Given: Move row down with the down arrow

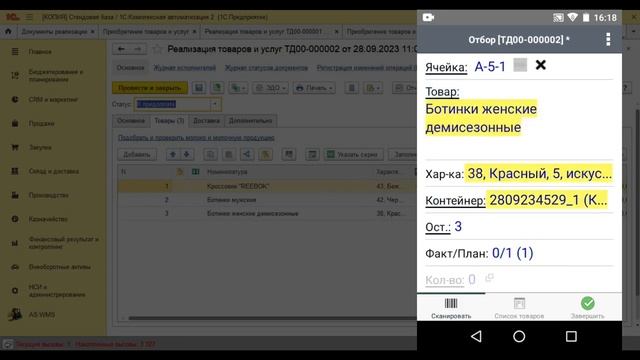Looking at the screenshot, I should [x=187, y=154].
